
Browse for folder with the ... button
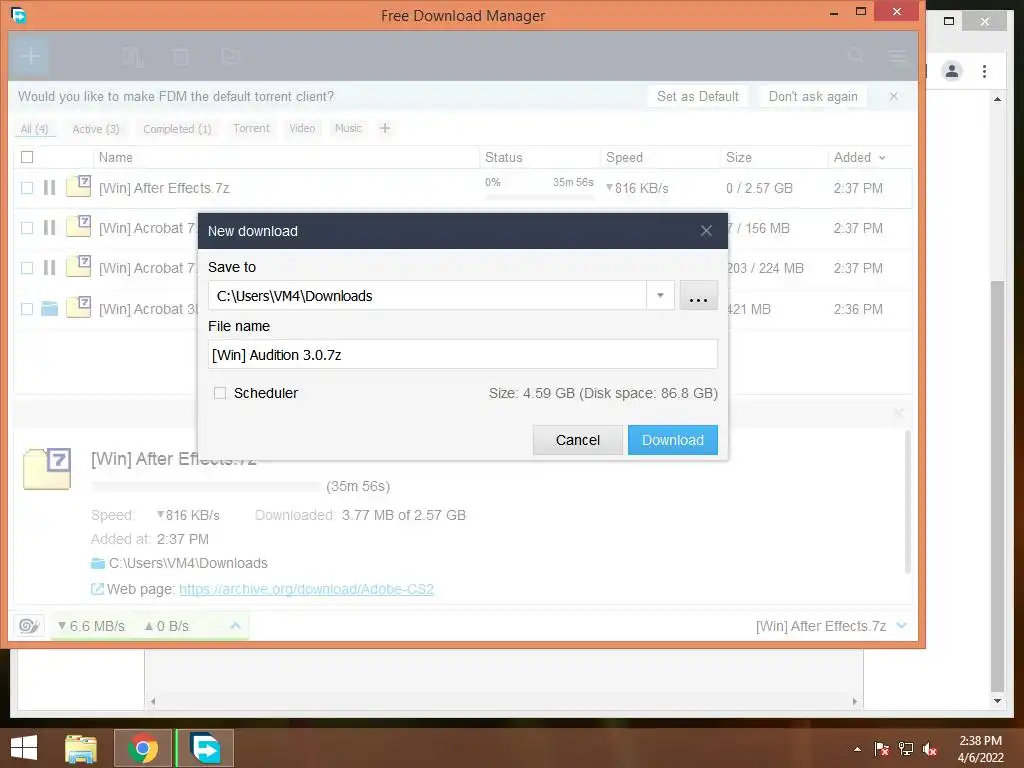point(698,296)
